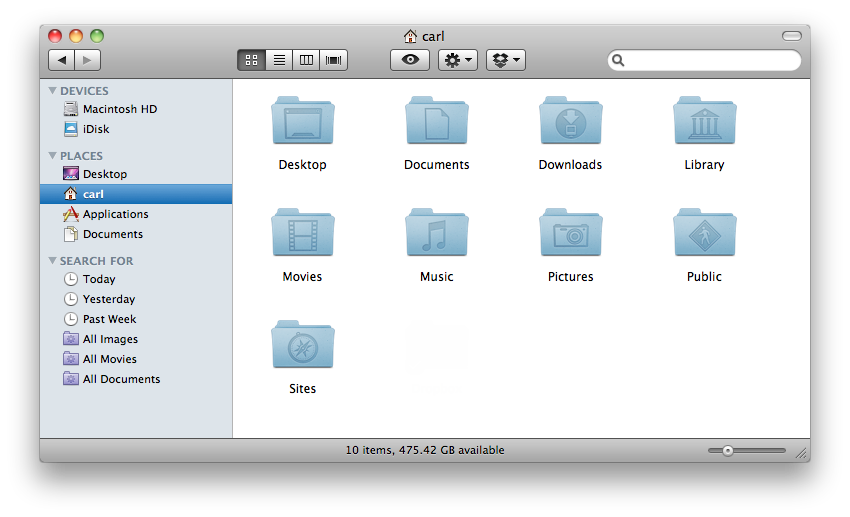Click the magnifying glass search icon
Screen dimensions: 850x517
pyautogui.click(x=618, y=60)
